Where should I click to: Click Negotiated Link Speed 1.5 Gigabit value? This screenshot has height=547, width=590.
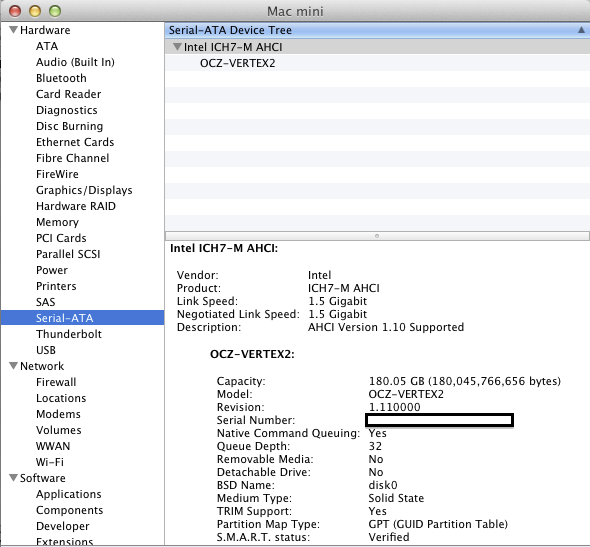(338, 314)
